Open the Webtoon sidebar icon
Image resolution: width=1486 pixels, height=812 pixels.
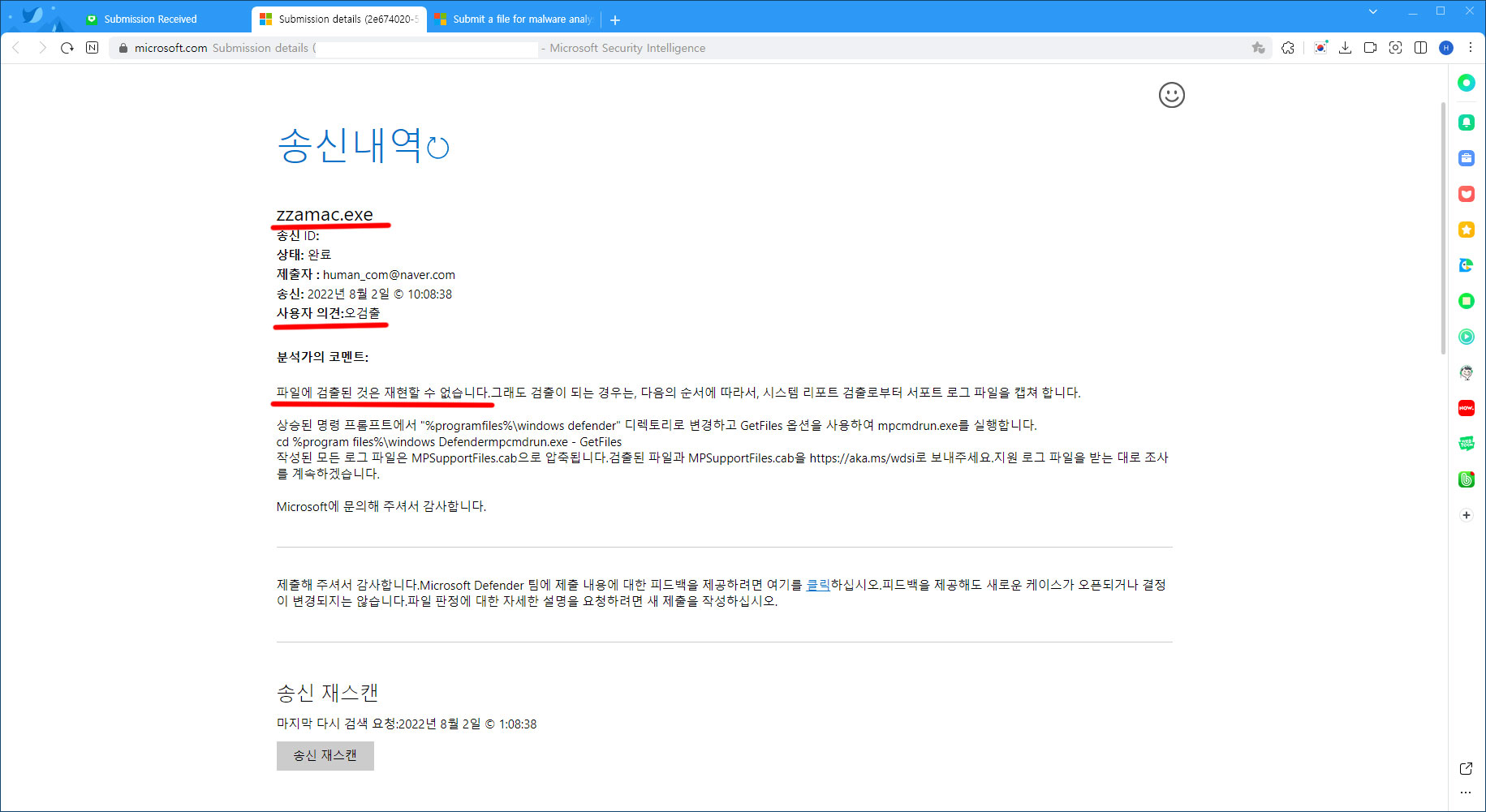[x=1466, y=444]
